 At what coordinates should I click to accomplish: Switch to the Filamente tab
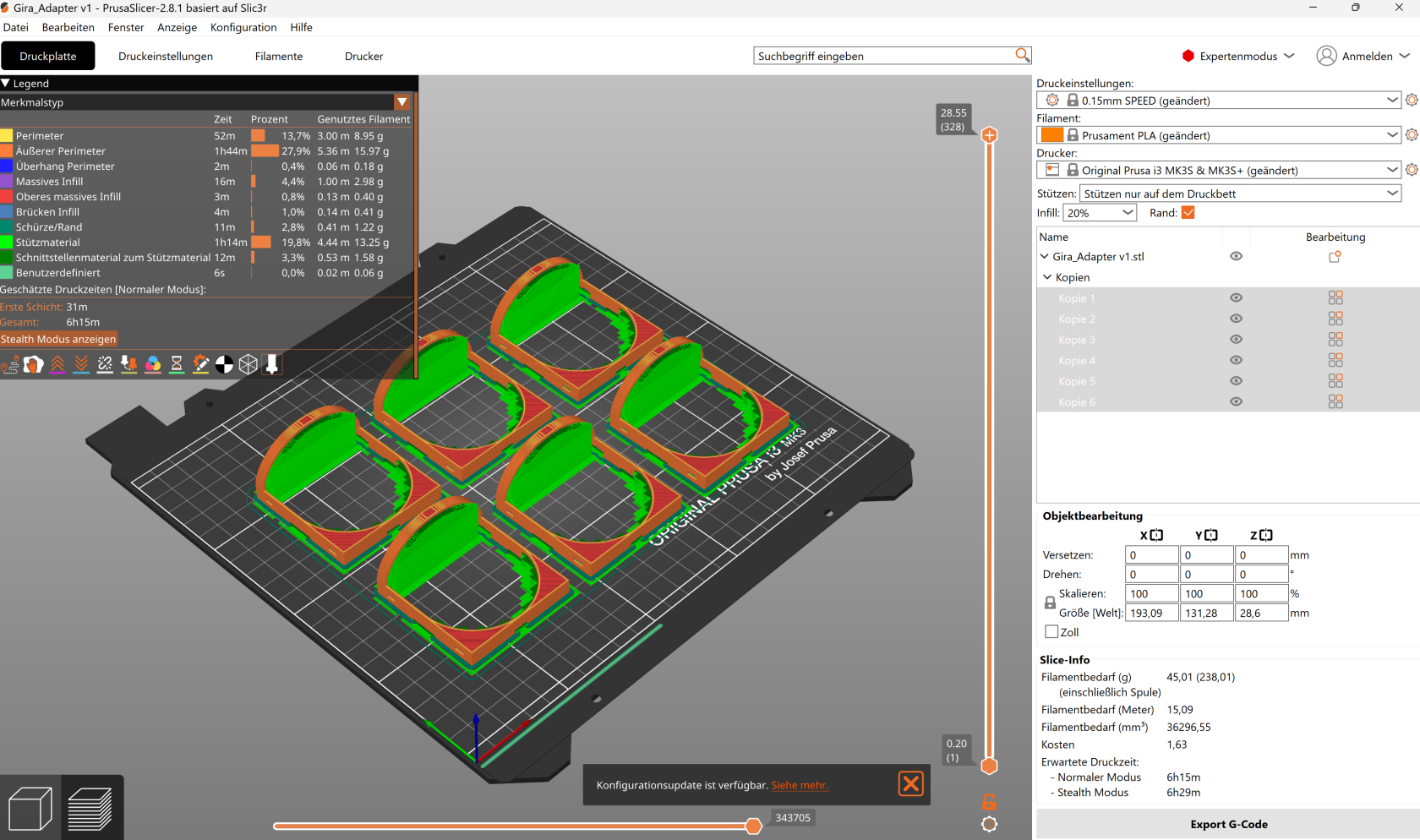tap(279, 56)
